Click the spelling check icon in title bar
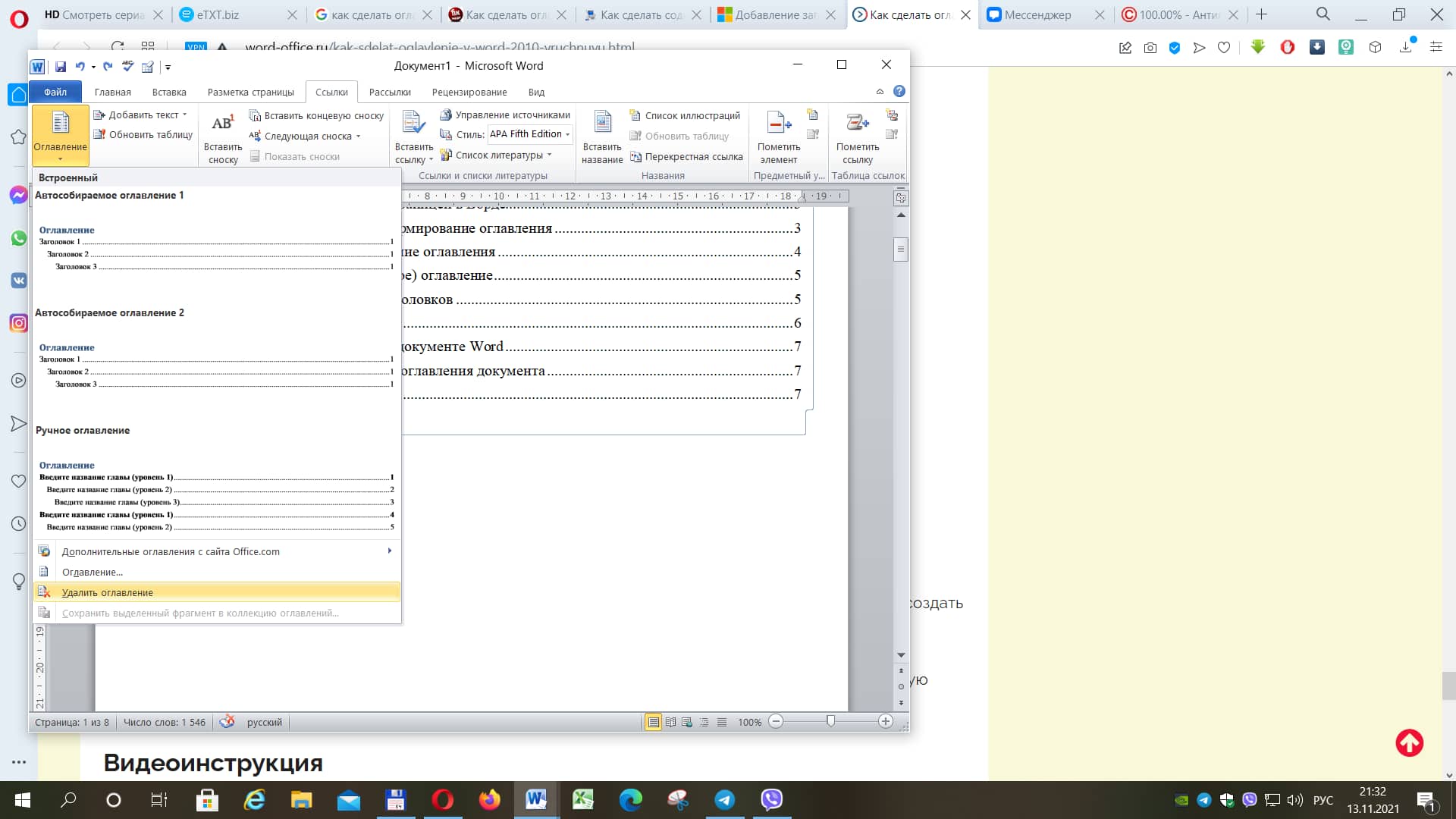1456x819 pixels. 128,67
